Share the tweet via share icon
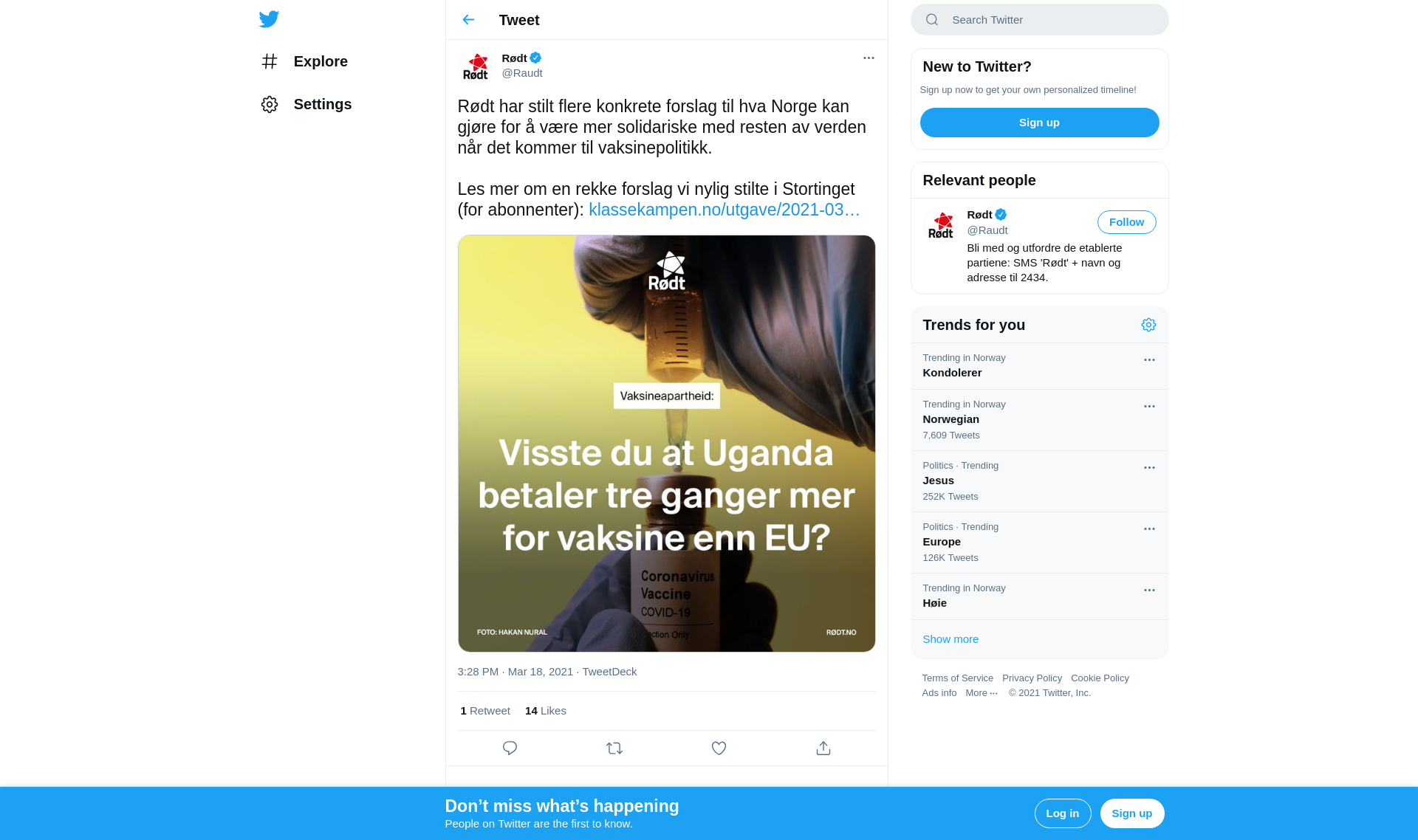 pos(823,748)
